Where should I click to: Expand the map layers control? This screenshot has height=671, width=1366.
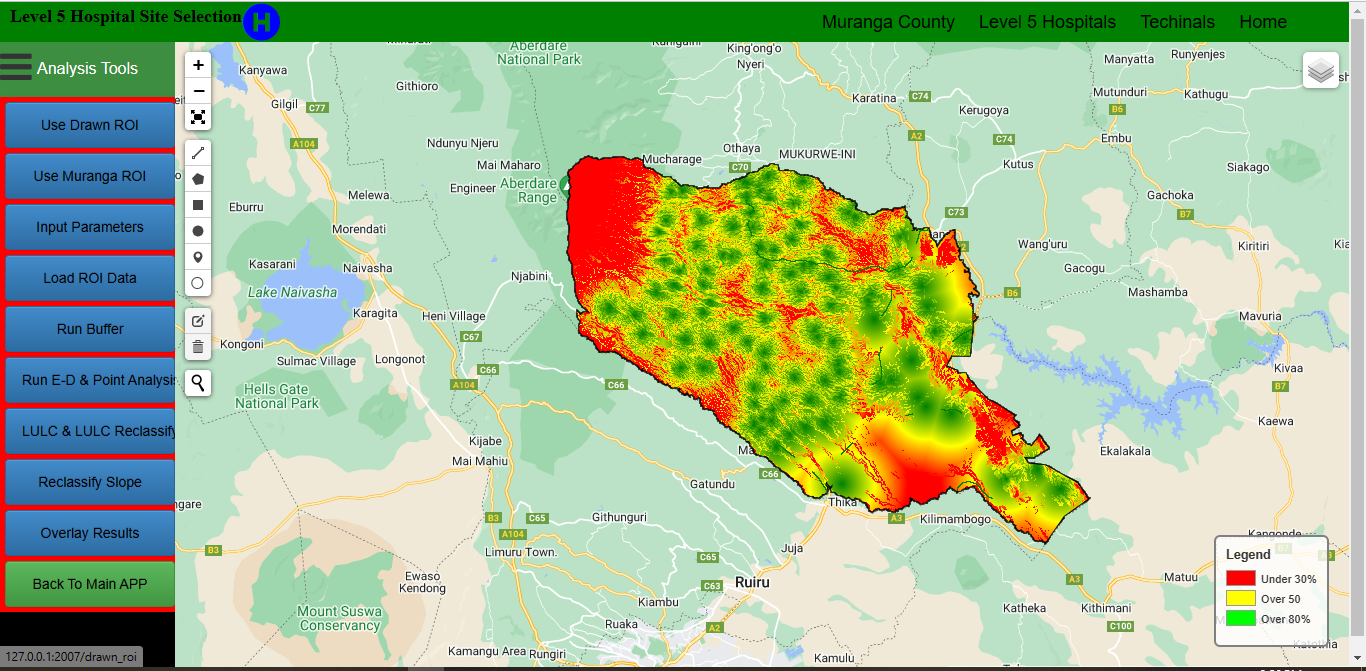point(1320,70)
